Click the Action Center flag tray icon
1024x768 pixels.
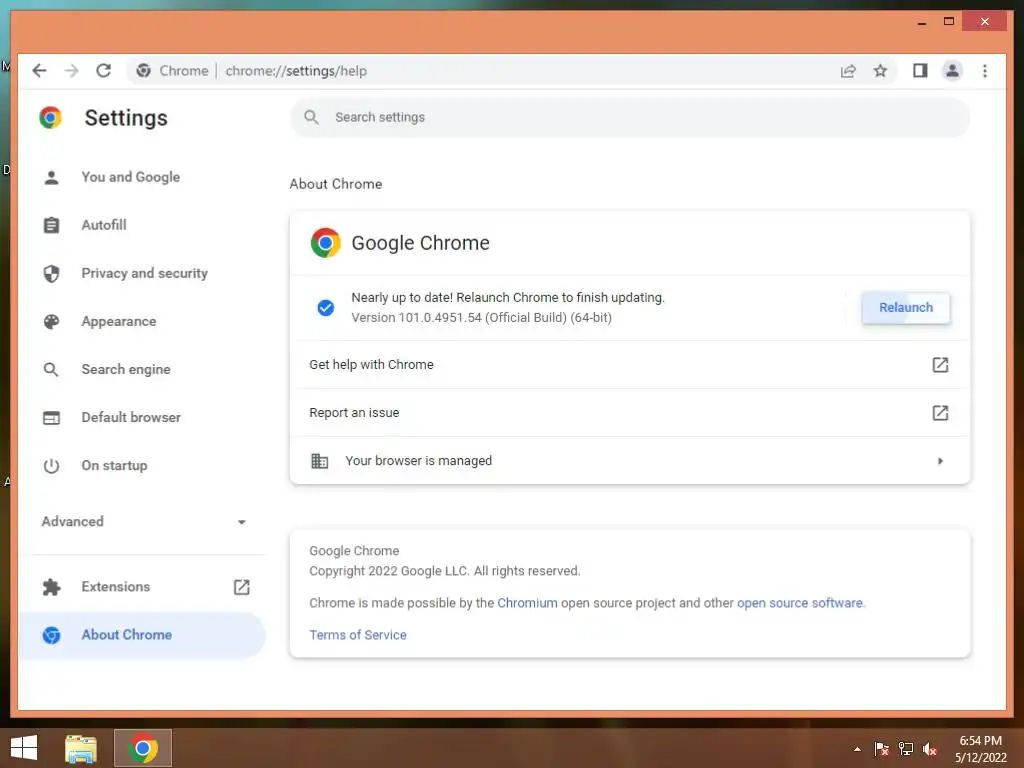(x=881, y=749)
